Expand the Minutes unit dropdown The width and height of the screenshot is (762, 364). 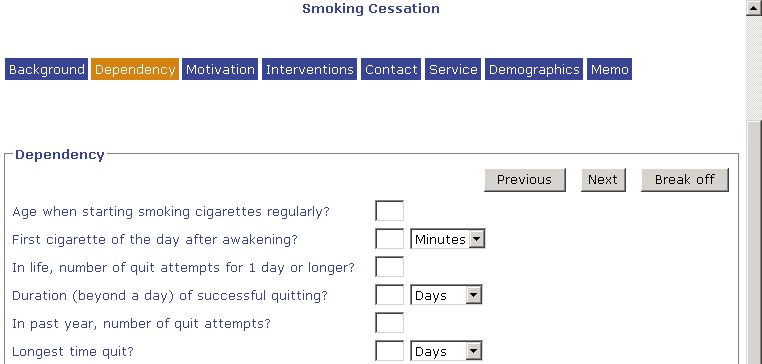click(448, 239)
